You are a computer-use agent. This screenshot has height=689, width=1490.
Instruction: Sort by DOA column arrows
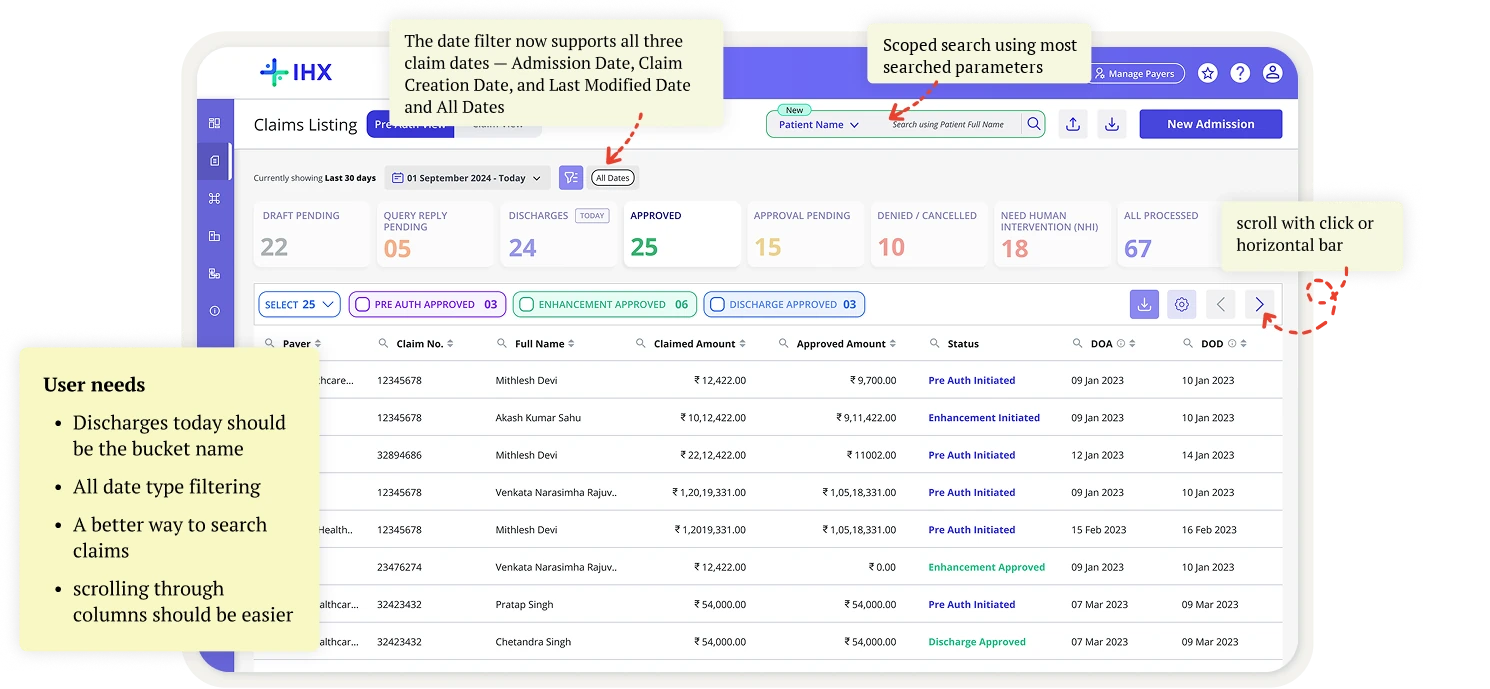point(1132,343)
